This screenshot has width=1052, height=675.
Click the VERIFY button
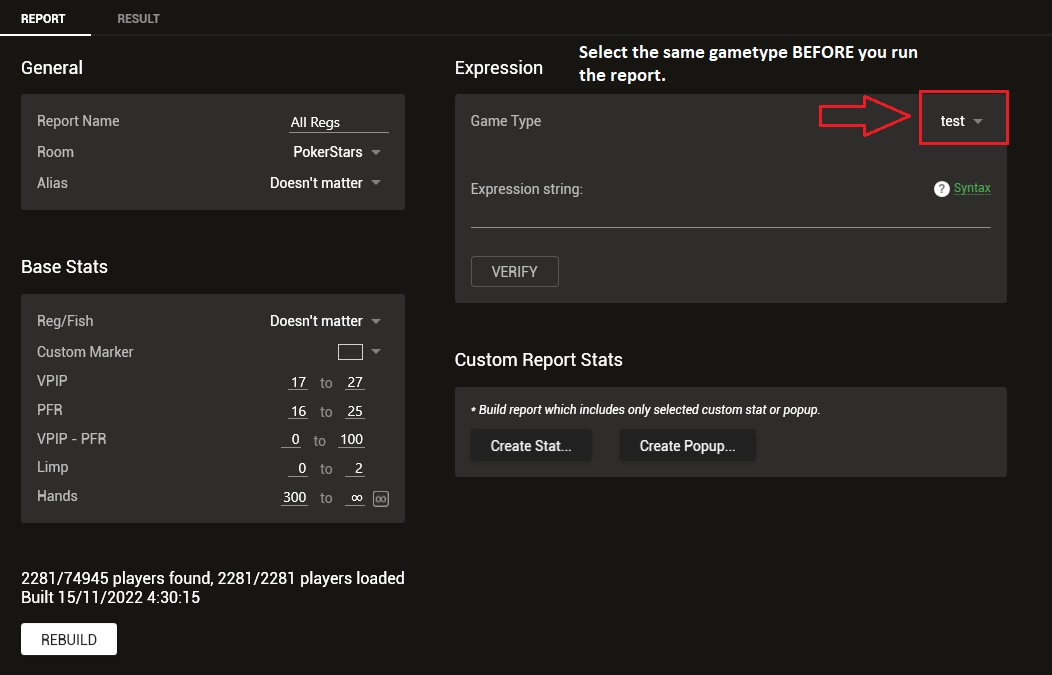pyautogui.click(x=514, y=272)
